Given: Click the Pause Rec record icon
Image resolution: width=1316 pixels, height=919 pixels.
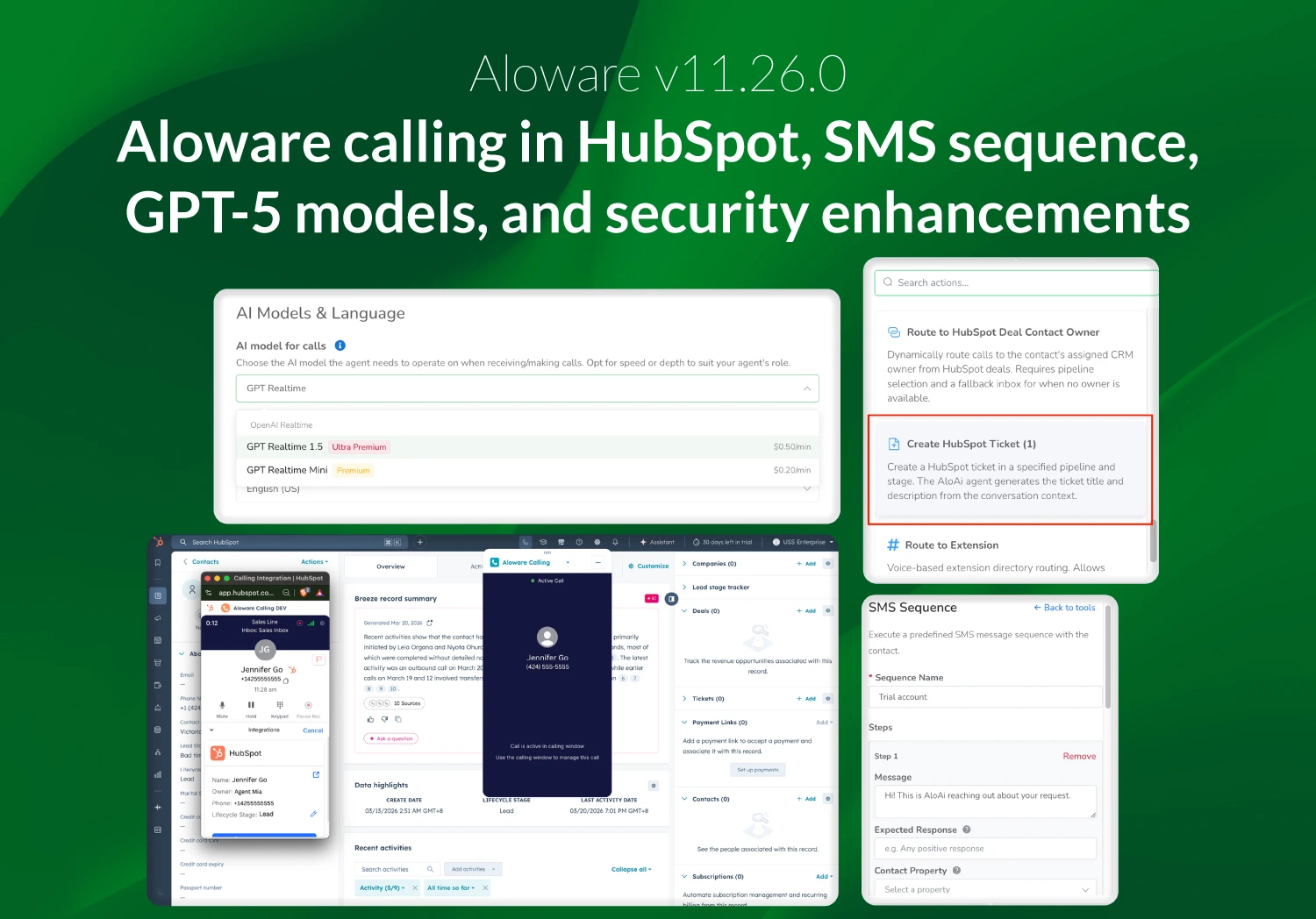Looking at the screenshot, I should [x=308, y=705].
